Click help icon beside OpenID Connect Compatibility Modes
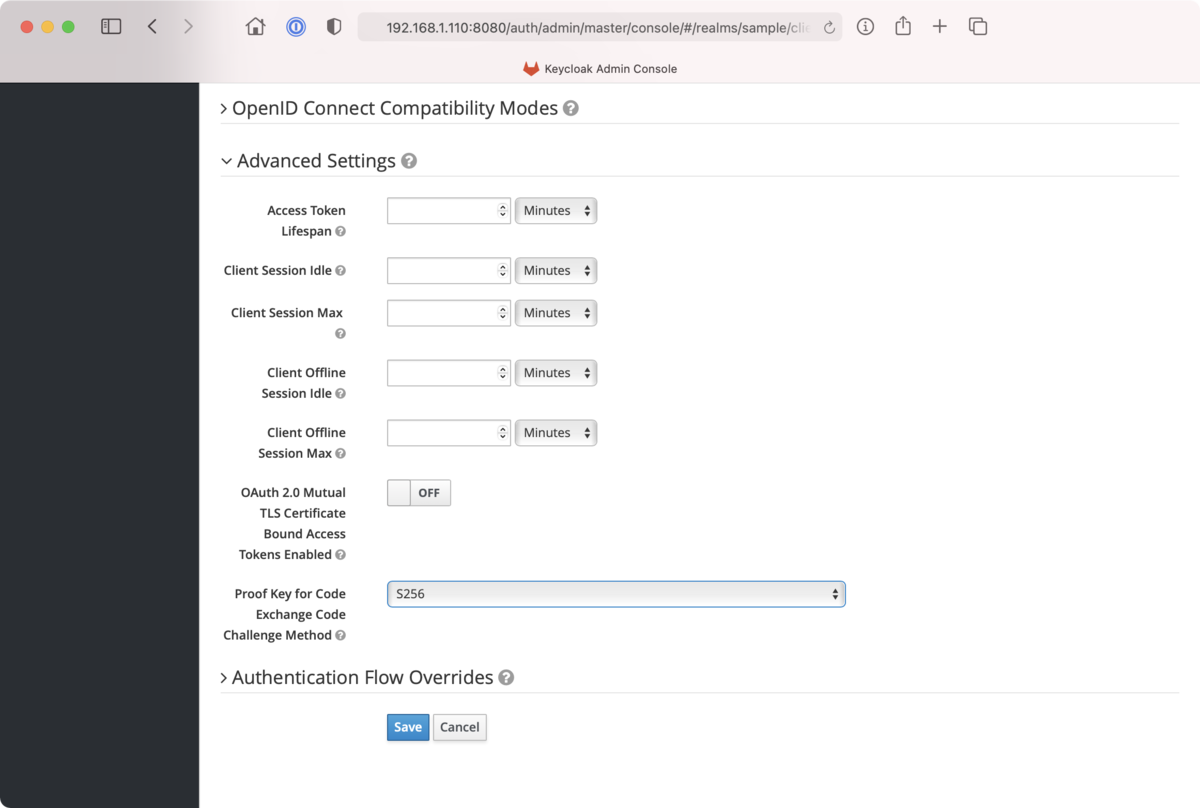Viewport: 1200px width, 808px height. (x=571, y=108)
